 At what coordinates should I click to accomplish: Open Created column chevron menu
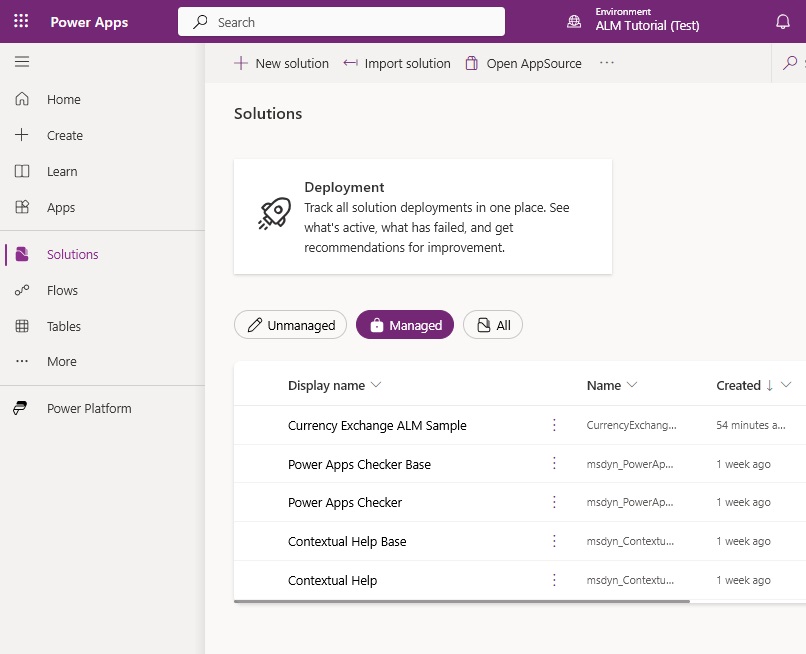coord(785,385)
